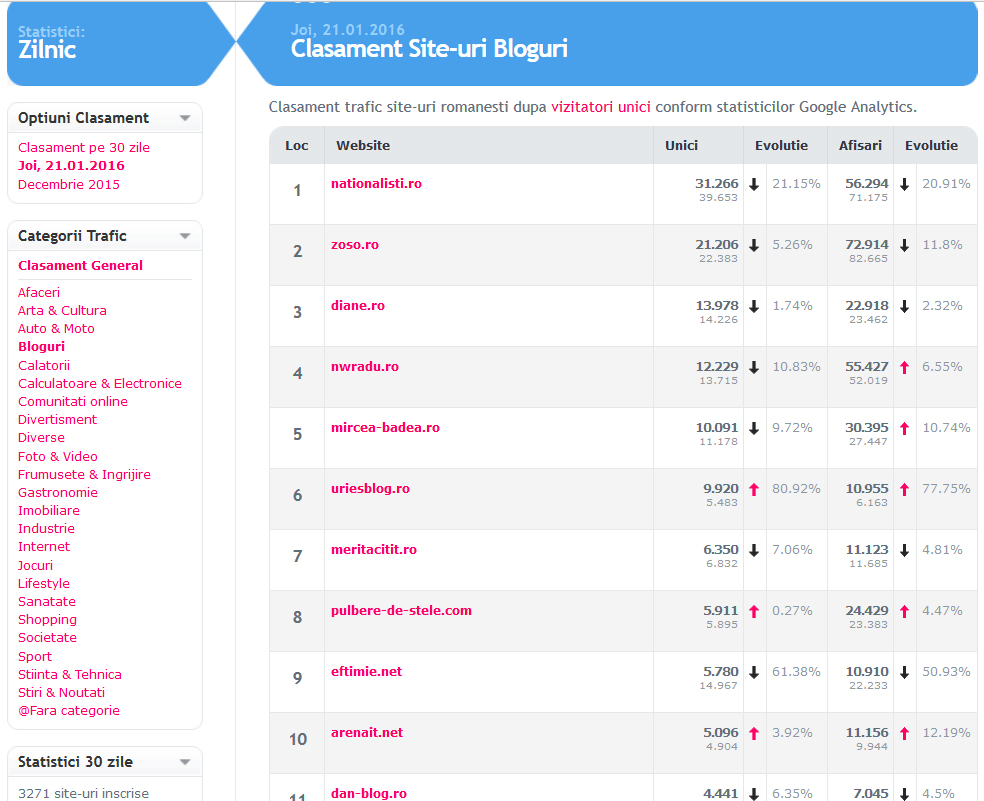984x801 pixels.
Task: Open Calculatoare & Electronice category
Action: (x=100, y=384)
